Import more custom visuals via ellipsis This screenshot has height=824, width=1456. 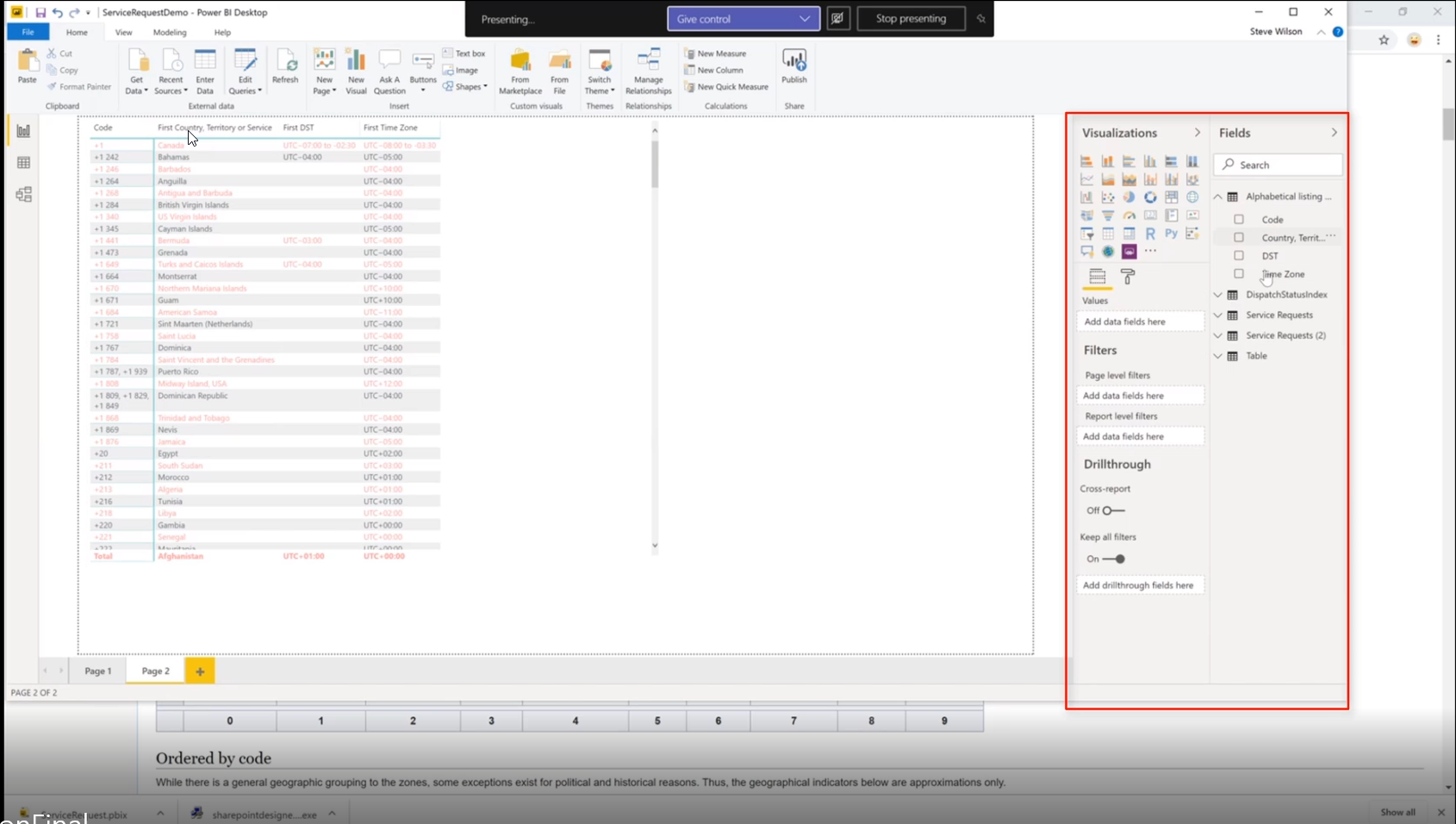point(1150,251)
